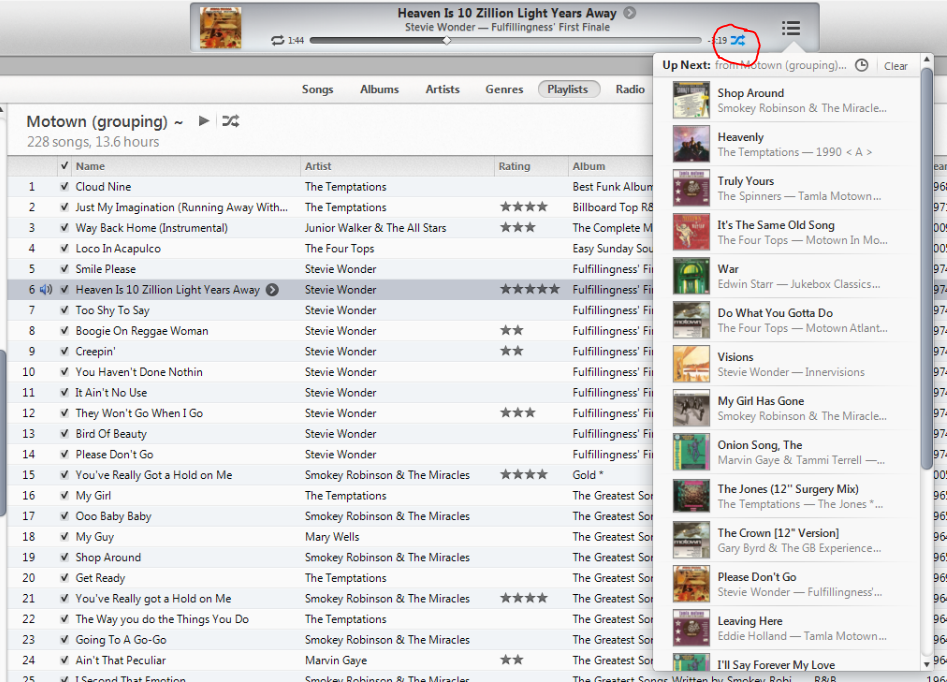Click the Up Next scrollbar up arrow
Screen dimensions: 947x682
click(x=927, y=60)
